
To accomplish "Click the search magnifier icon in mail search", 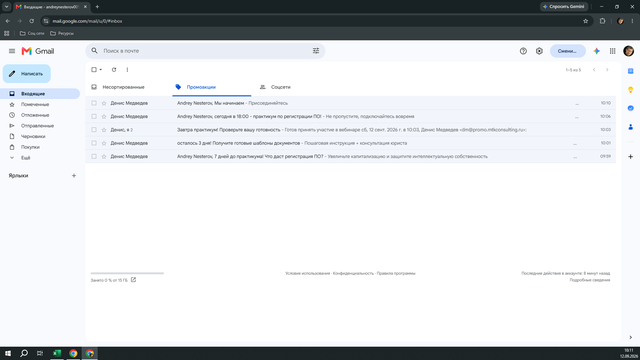I will (94, 51).
